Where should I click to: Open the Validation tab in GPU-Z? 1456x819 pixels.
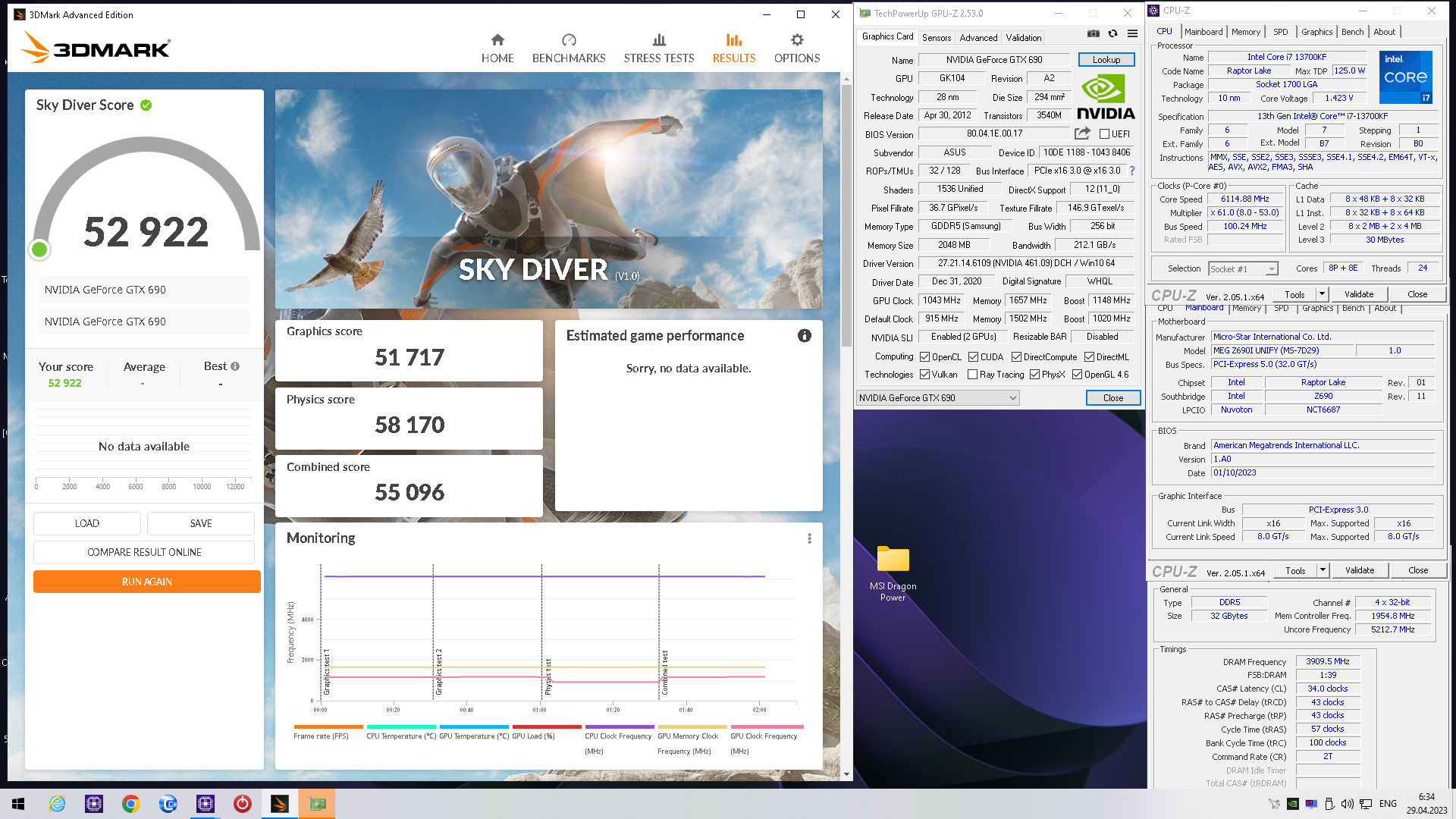[1023, 37]
